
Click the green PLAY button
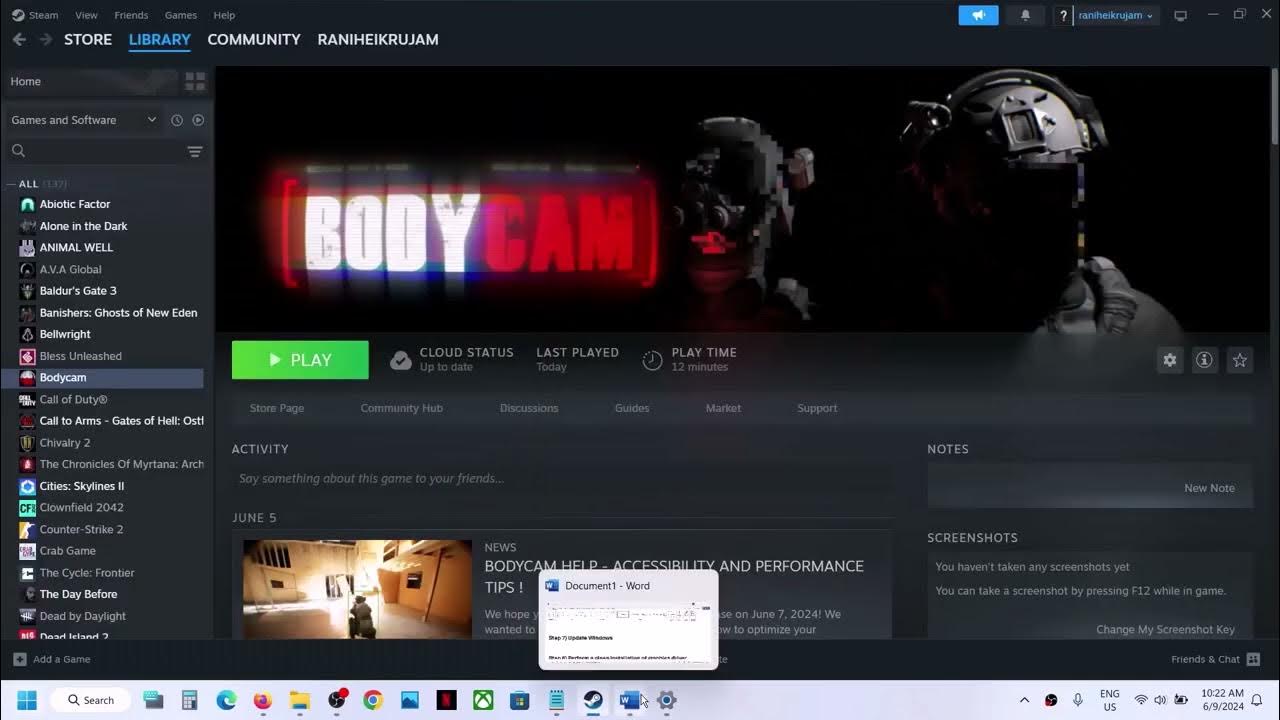(x=300, y=360)
